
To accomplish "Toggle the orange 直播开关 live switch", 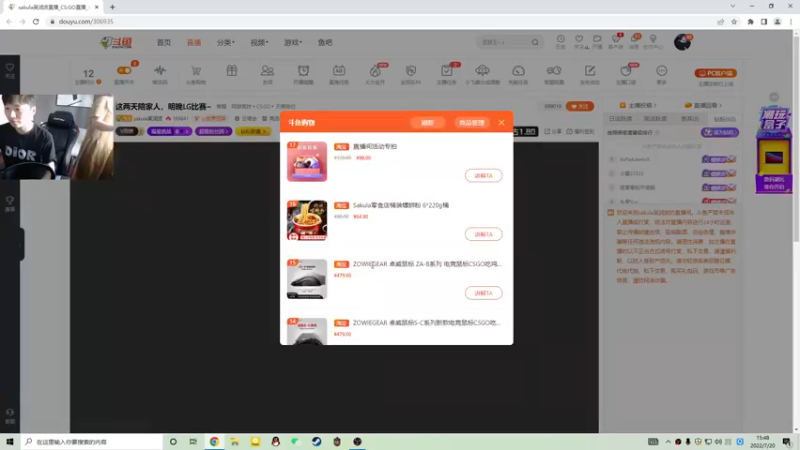I will coord(124,70).
